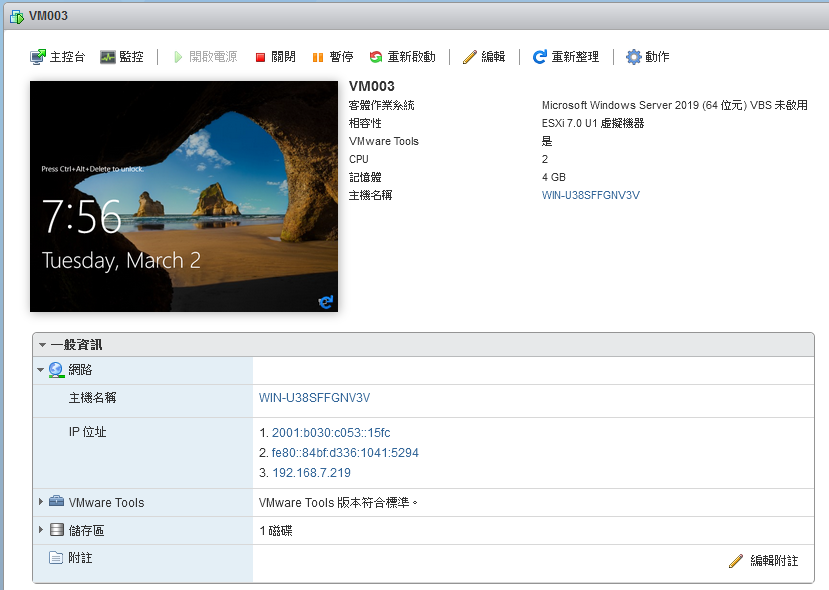Click the 客體作業系統 label
This screenshot has width=829, height=590.
(x=381, y=105)
